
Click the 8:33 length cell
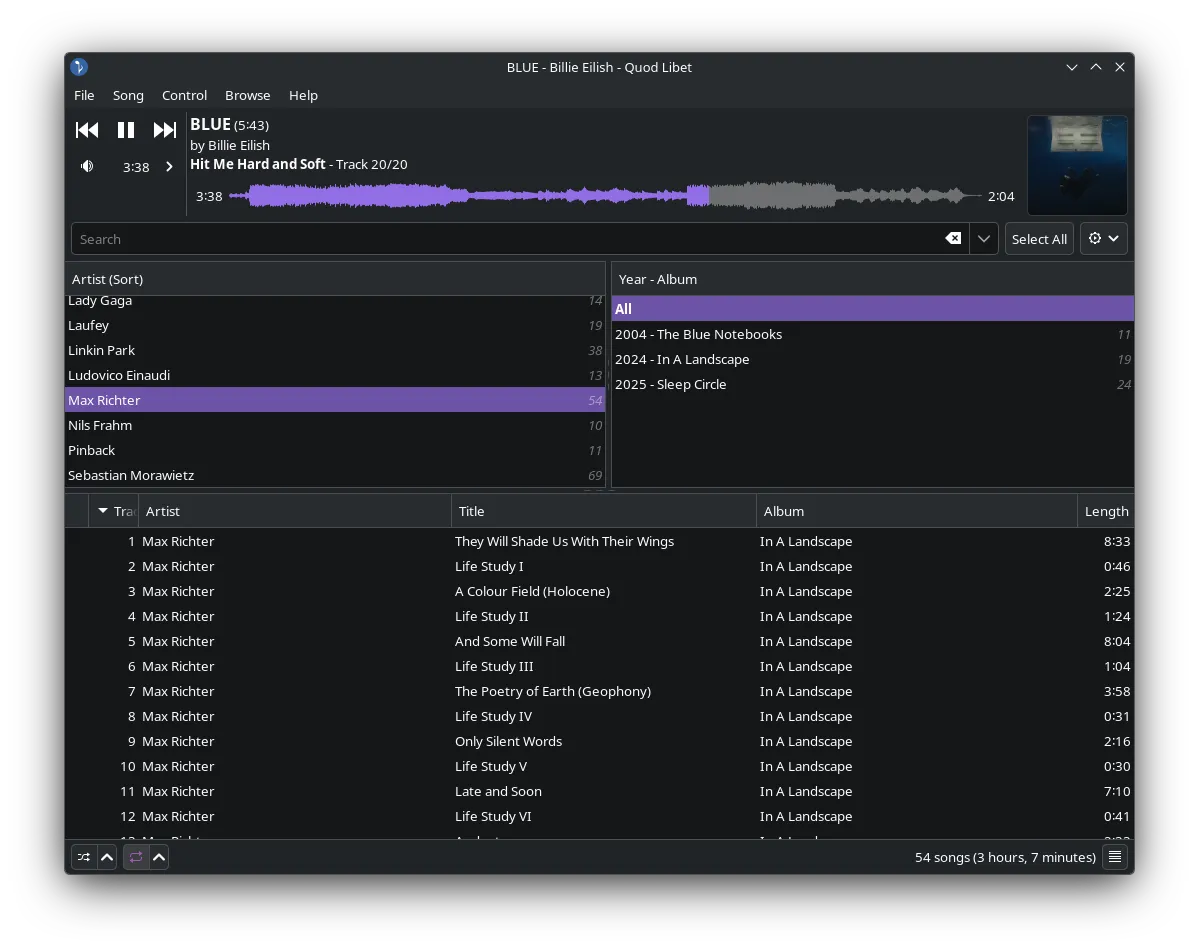click(1116, 541)
